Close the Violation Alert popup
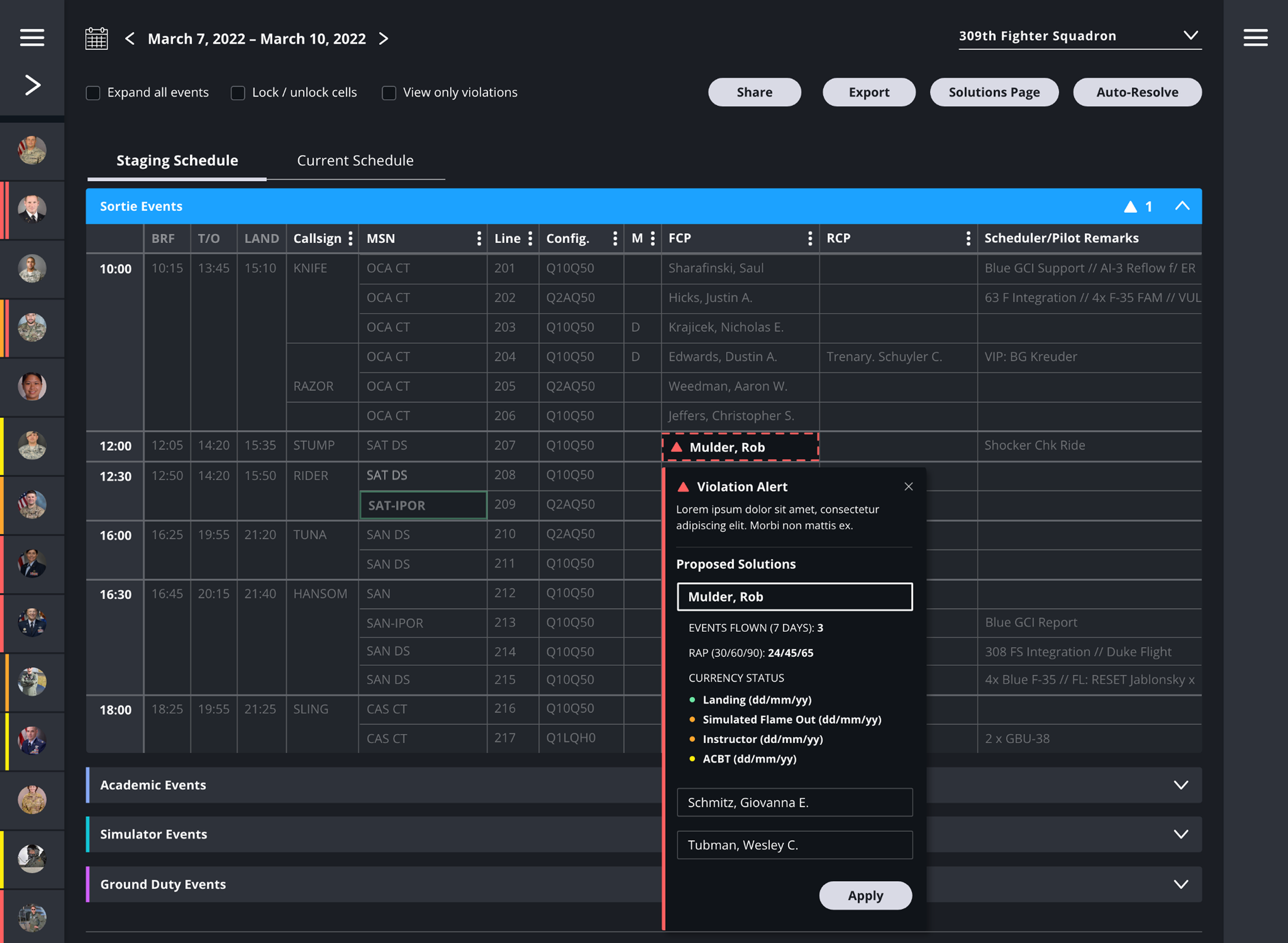The width and height of the screenshot is (1288, 943). [908, 486]
